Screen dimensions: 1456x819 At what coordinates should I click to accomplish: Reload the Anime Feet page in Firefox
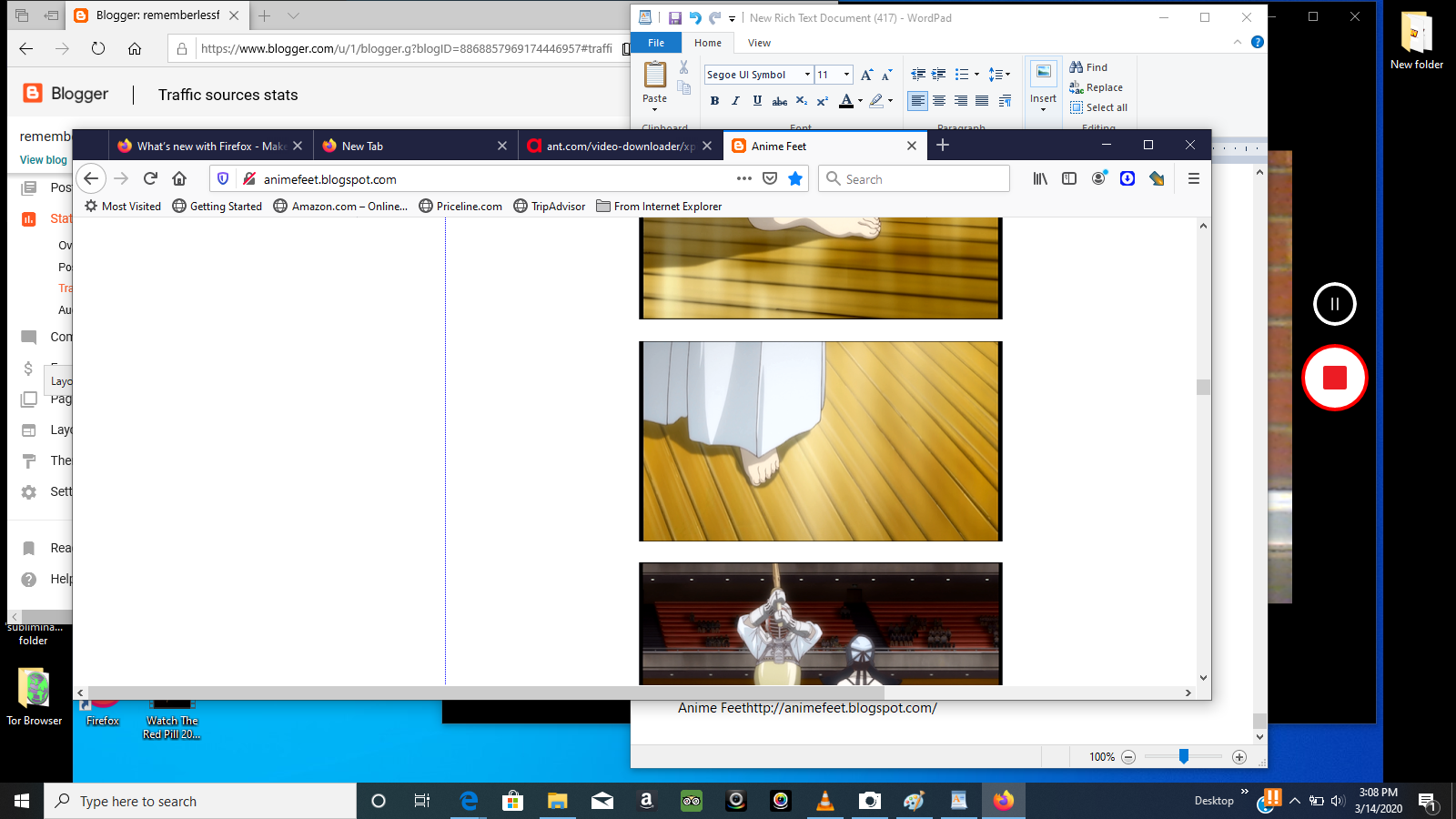[151, 179]
